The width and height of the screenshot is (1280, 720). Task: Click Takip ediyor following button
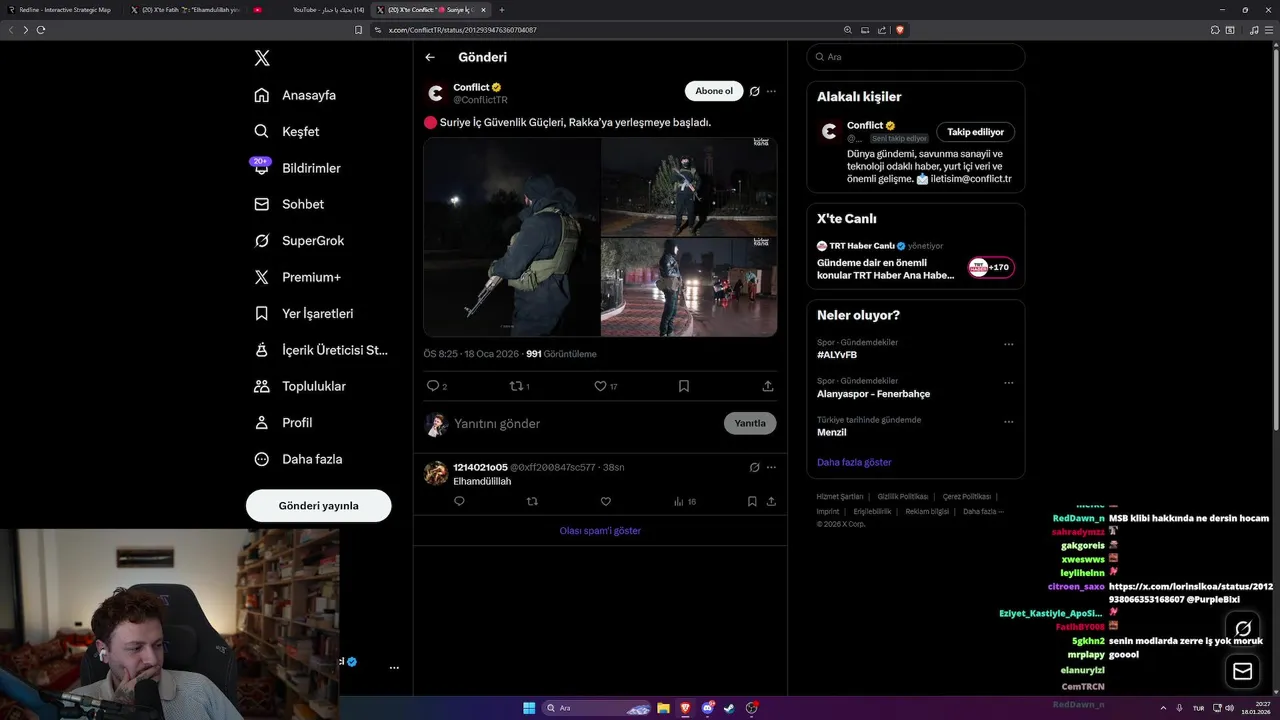click(976, 132)
